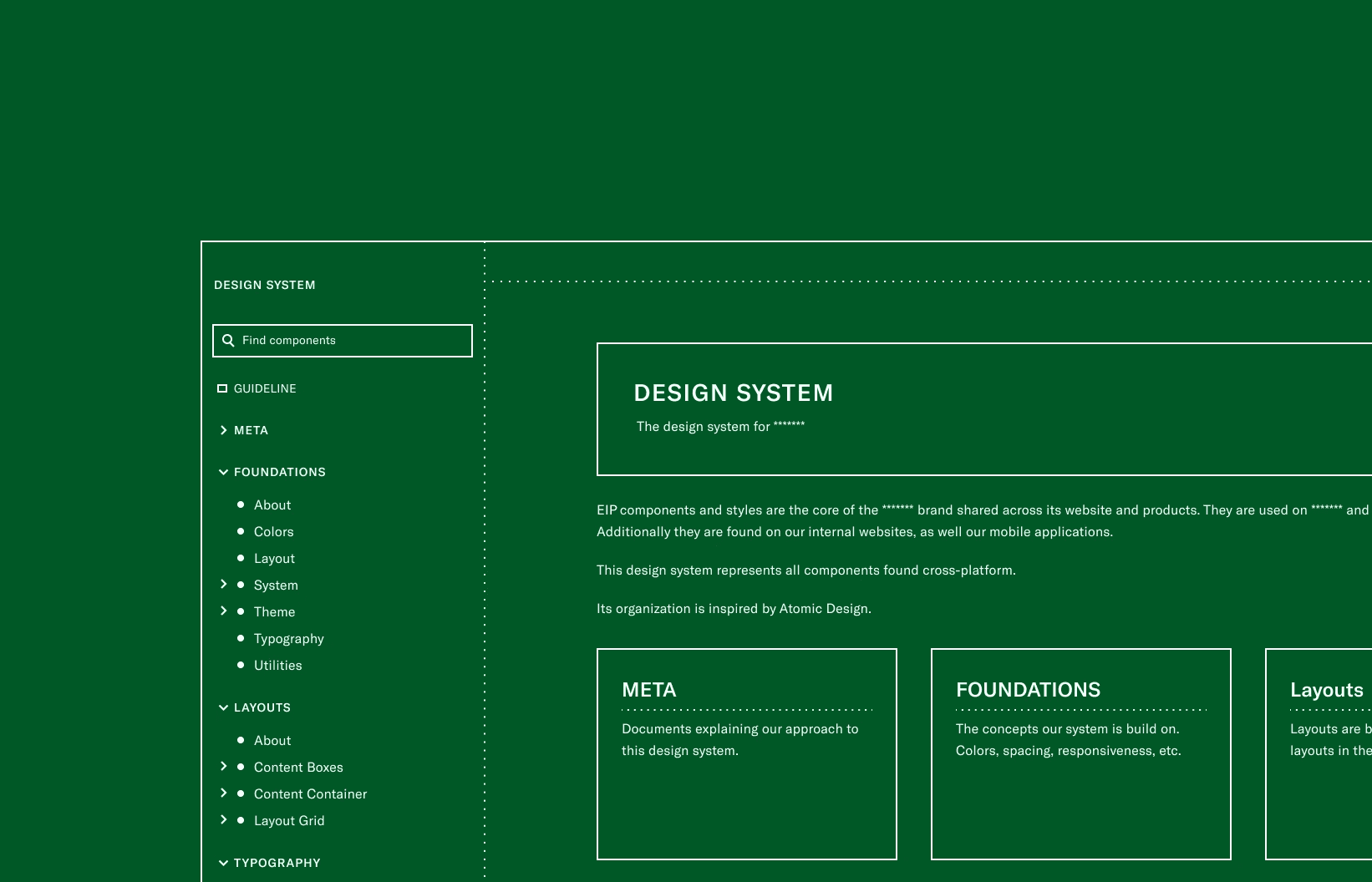Image resolution: width=1372 pixels, height=882 pixels.
Task: Click the search magnifier icon
Action: (228, 341)
